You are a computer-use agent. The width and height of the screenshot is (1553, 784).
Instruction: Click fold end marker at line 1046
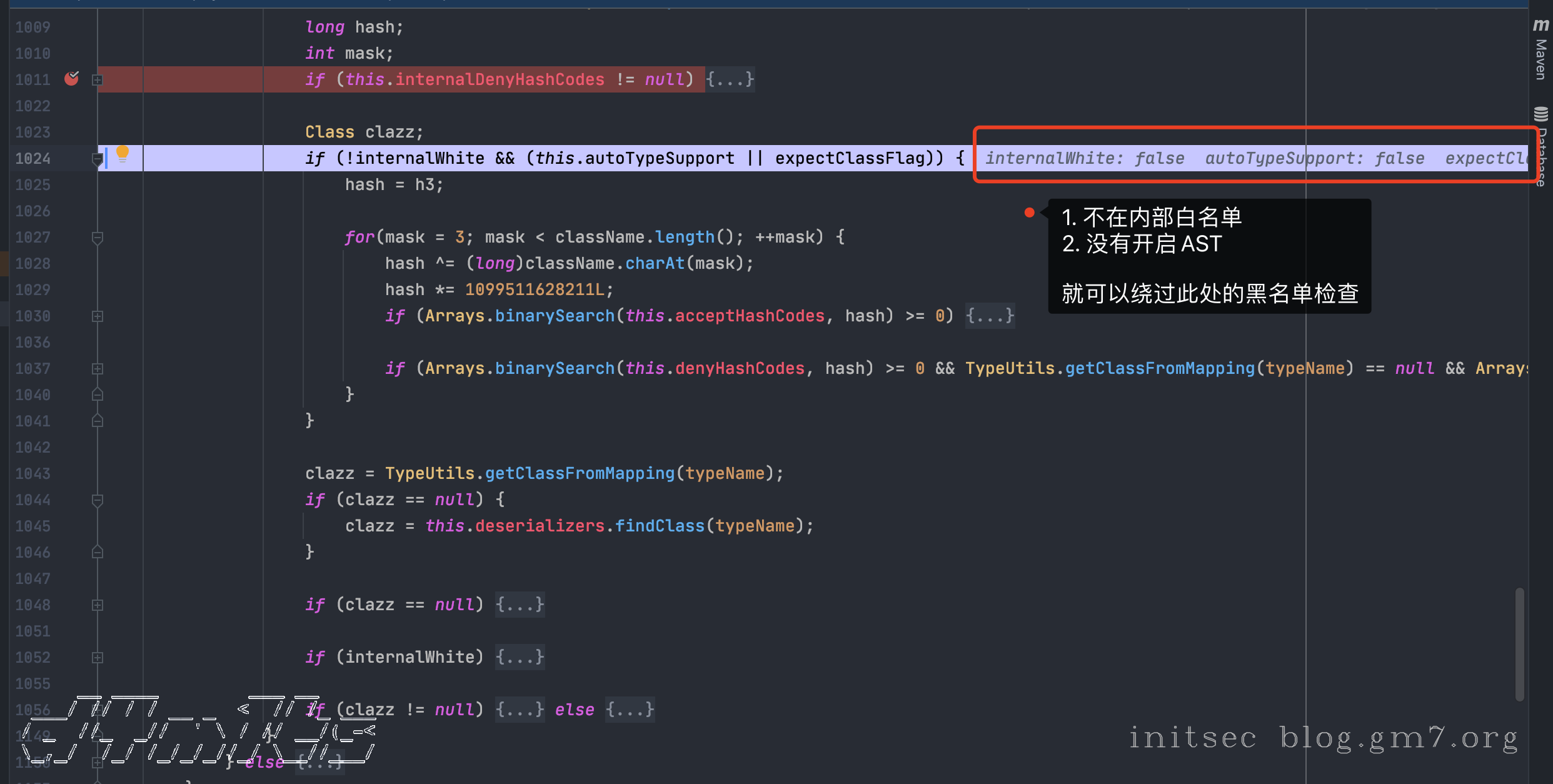pos(97,553)
